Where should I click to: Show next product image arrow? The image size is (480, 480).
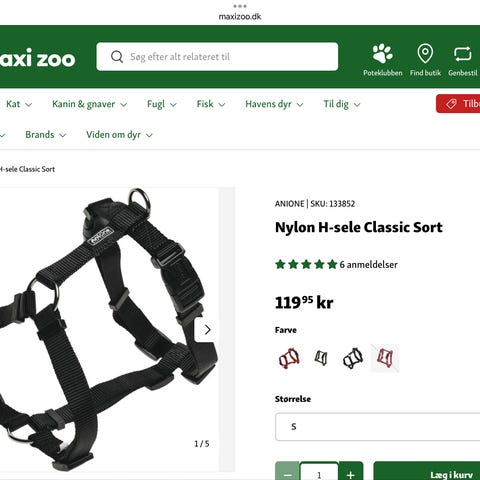point(207,330)
